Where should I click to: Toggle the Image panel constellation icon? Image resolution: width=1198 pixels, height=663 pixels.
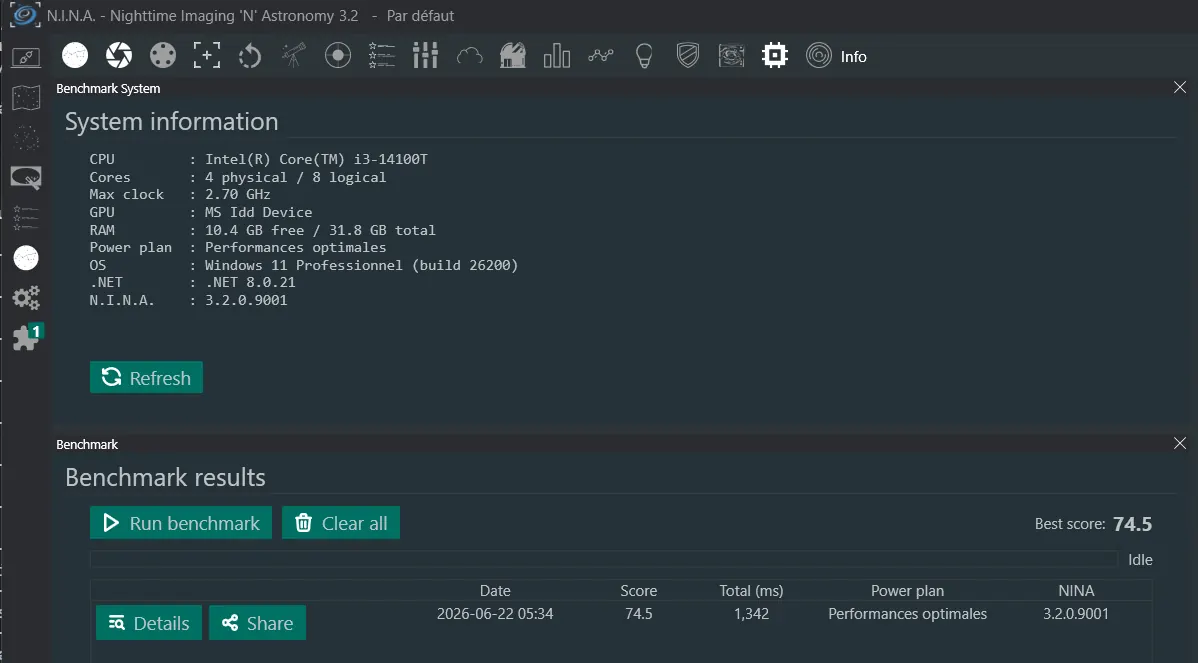(75, 56)
